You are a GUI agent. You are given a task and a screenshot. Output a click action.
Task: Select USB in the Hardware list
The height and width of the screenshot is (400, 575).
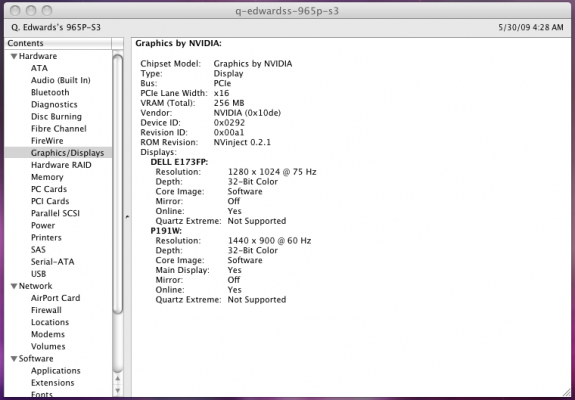point(39,274)
